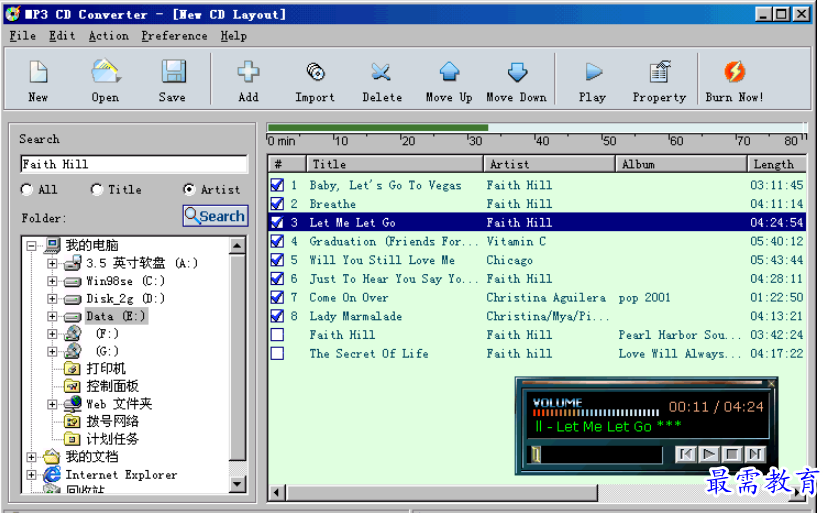Check the box for The Secret Of Life
The image size is (828, 513).
pos(277,354)
